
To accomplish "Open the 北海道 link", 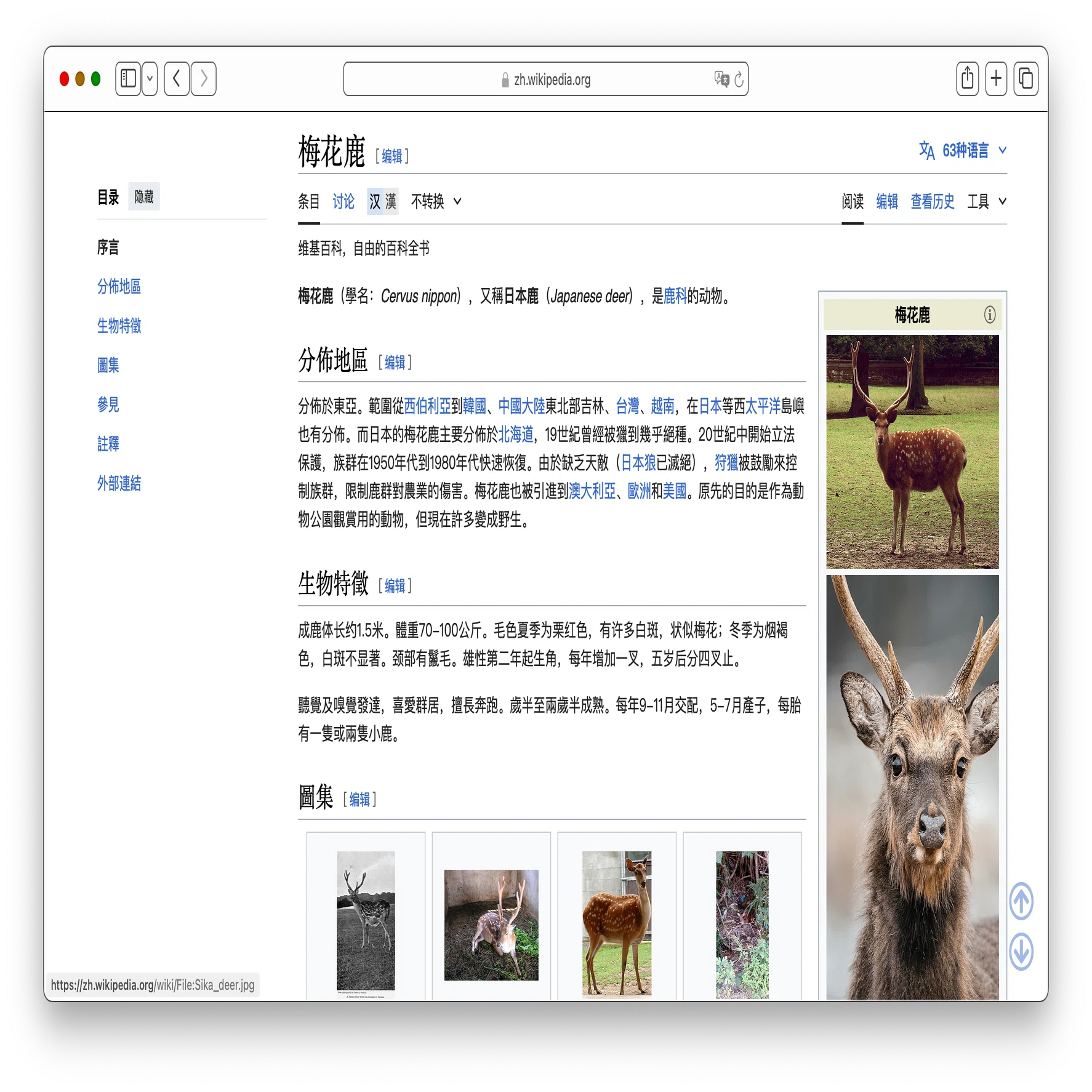I will pyautogui.click(x=516, y=434).
